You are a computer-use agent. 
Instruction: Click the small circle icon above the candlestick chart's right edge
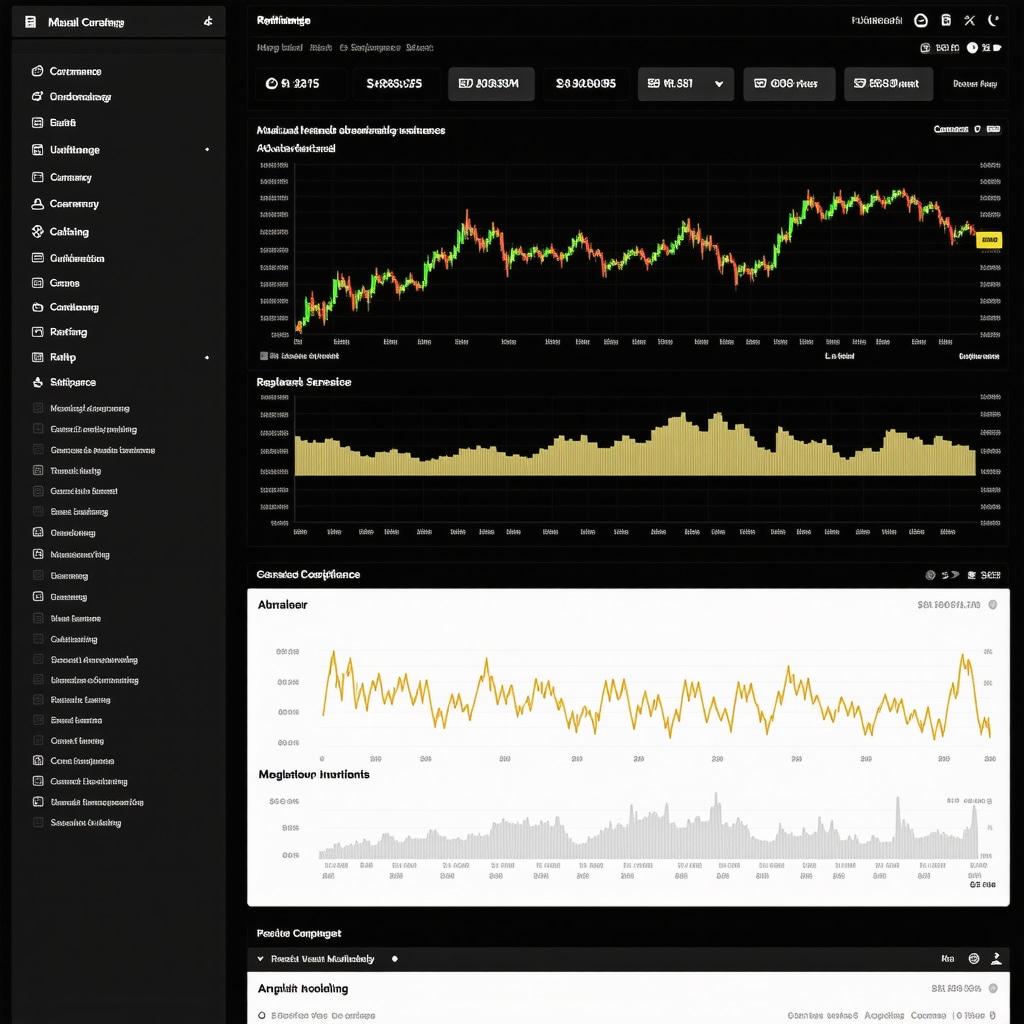(x=977, y=129)
